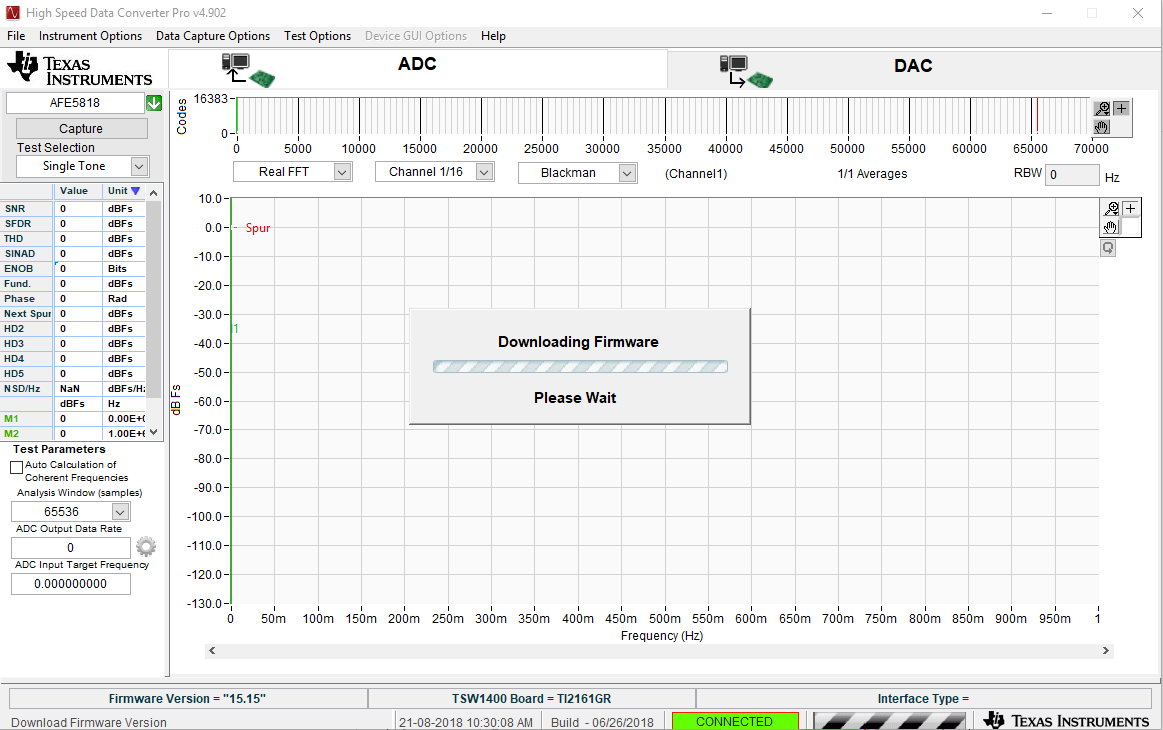Click the Texas Instruments logo in status bar
The image size is (1163, 730).
pos(1066,720)
